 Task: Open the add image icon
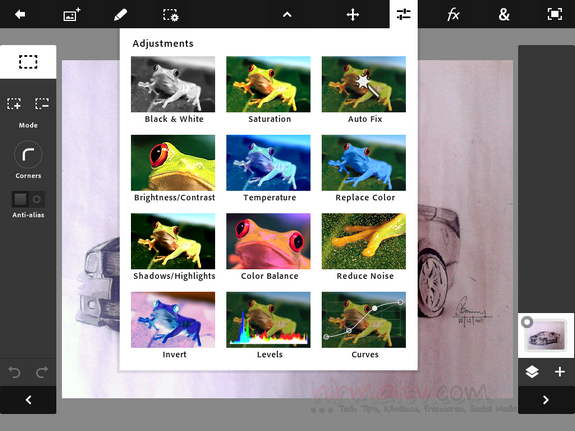72,15
